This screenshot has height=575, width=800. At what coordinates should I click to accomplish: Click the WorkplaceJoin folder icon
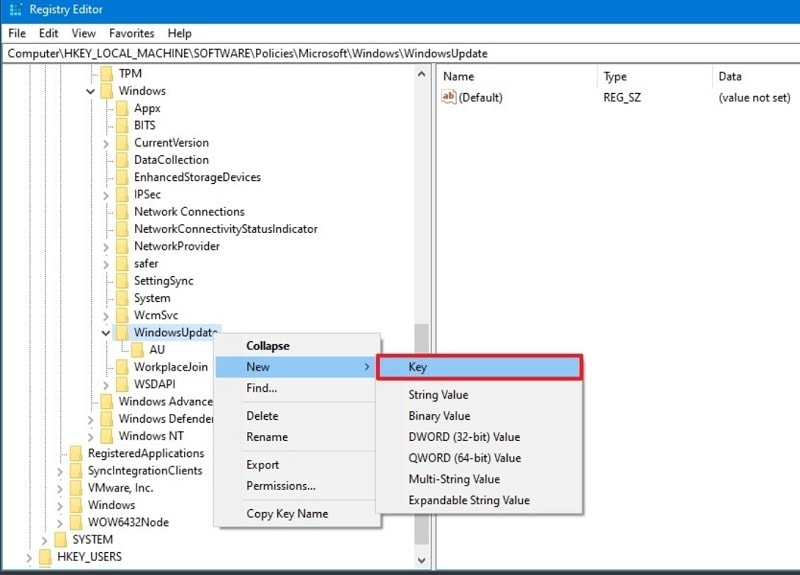point(122,367)
